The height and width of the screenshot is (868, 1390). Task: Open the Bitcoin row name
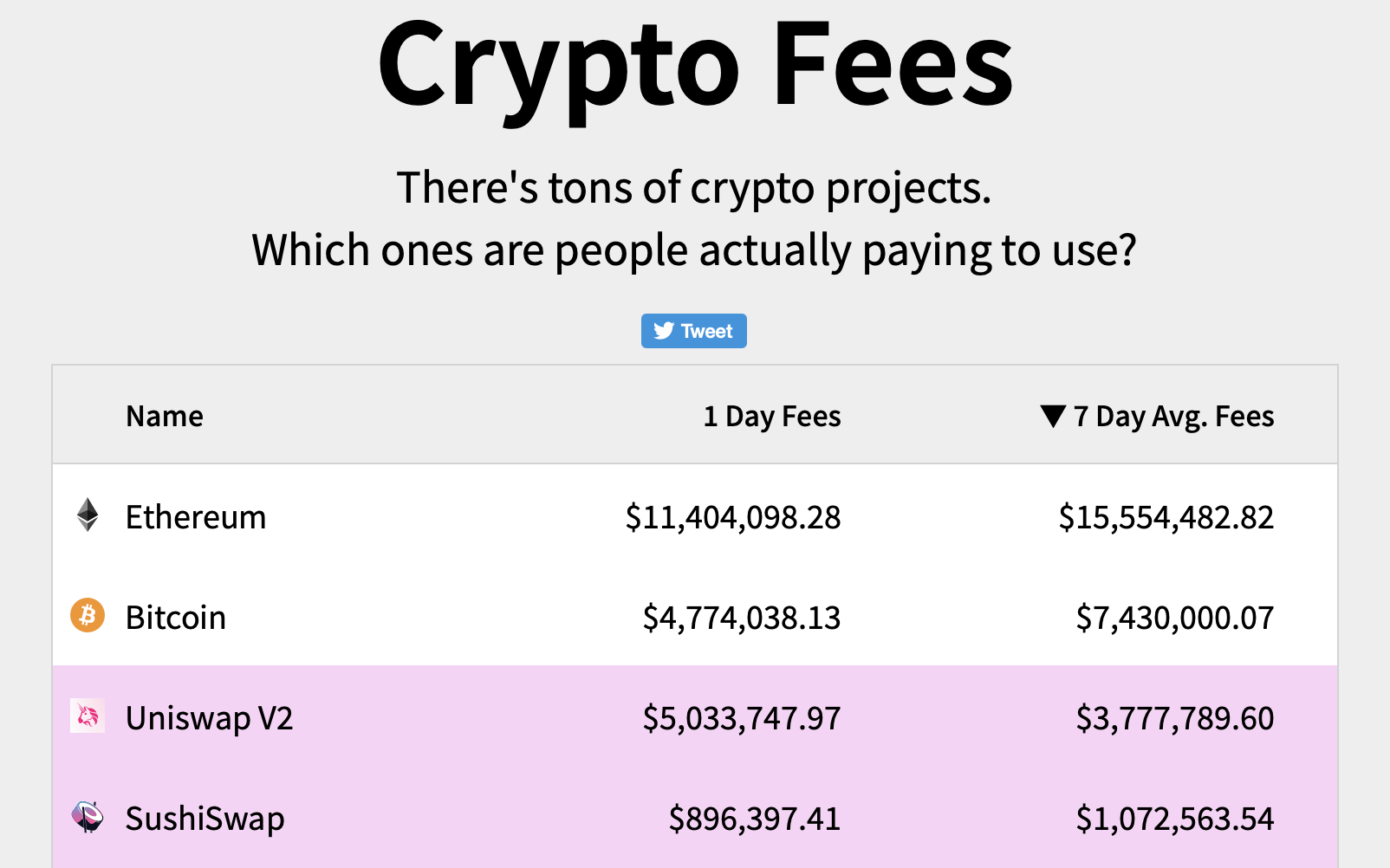click(176, 618)
